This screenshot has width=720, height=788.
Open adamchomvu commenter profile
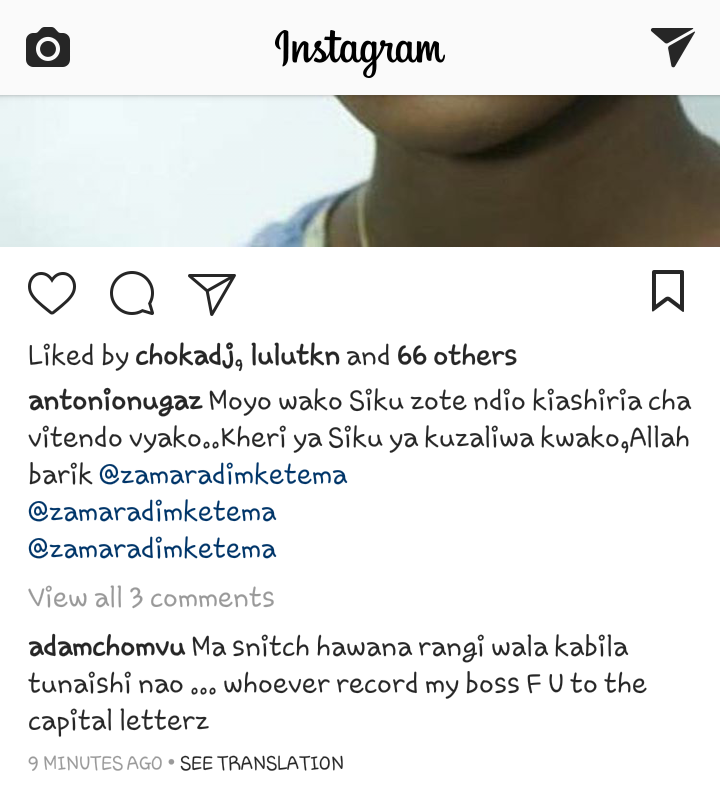(x=107, y=647)
